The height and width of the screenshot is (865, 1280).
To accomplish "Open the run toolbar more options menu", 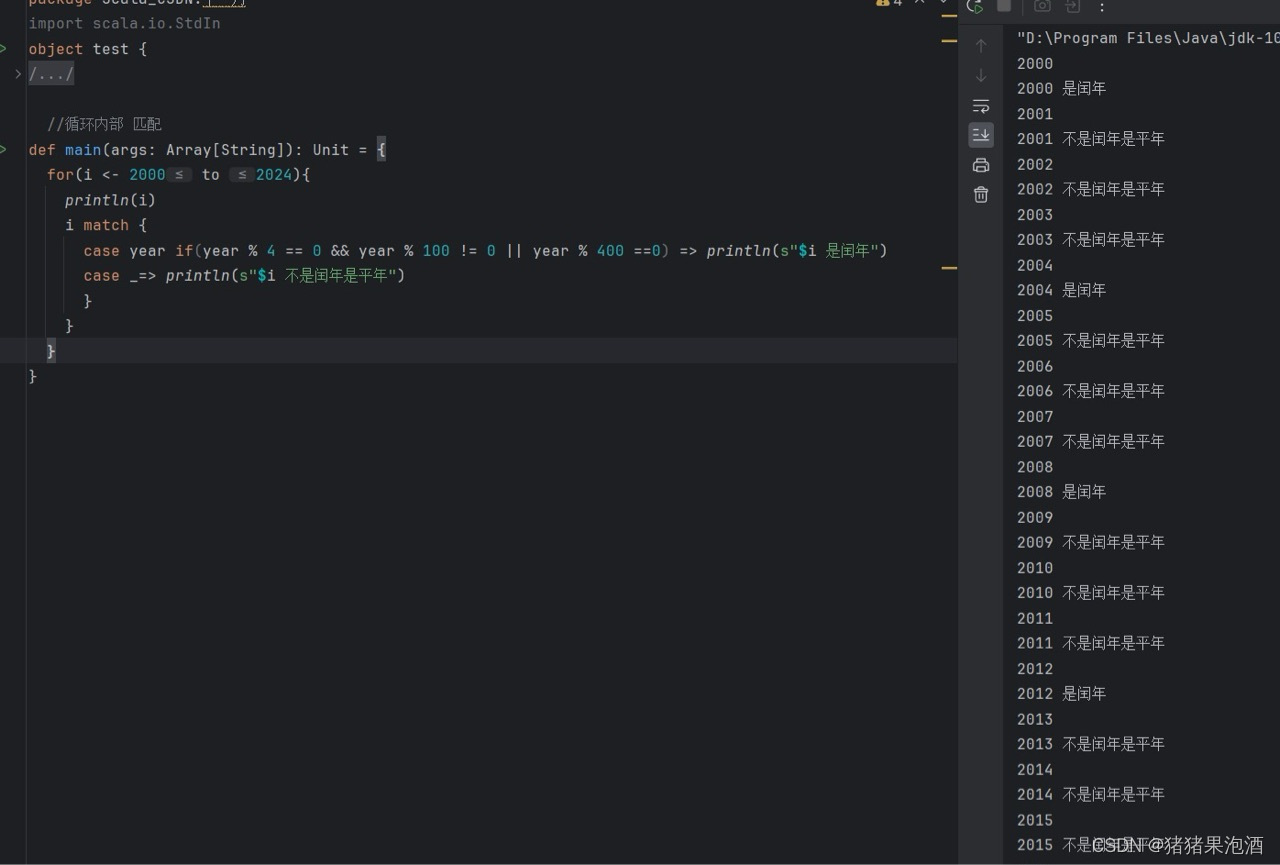I will [1102, 7].
